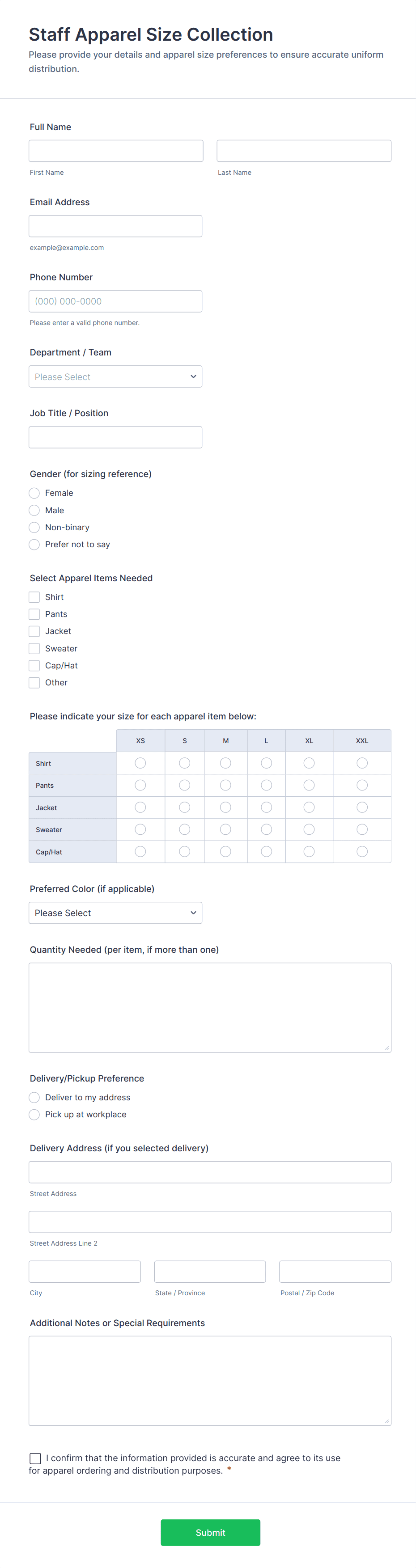Click the Postal / Zip Code field
The image size is (416, 1568).
pos(335,1272)
